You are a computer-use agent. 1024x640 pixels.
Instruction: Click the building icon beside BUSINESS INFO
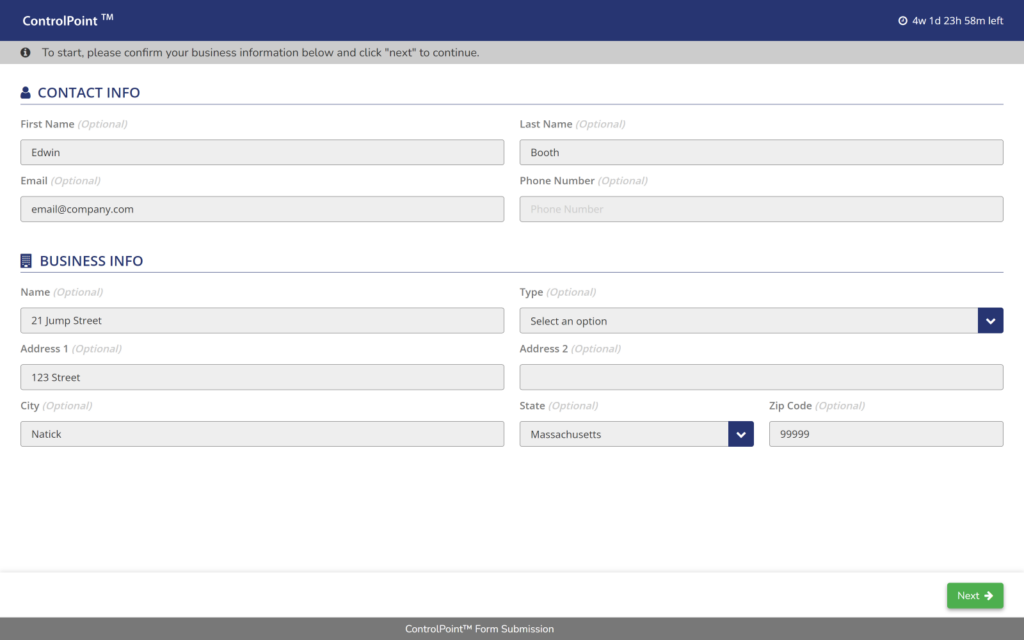(25, 260)
